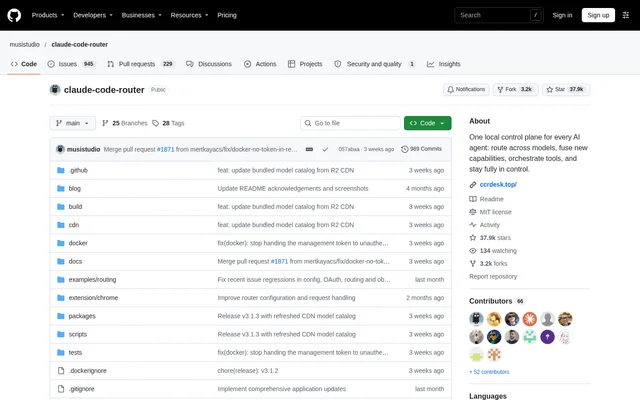Open the GitHub home logo

[14, 15]
